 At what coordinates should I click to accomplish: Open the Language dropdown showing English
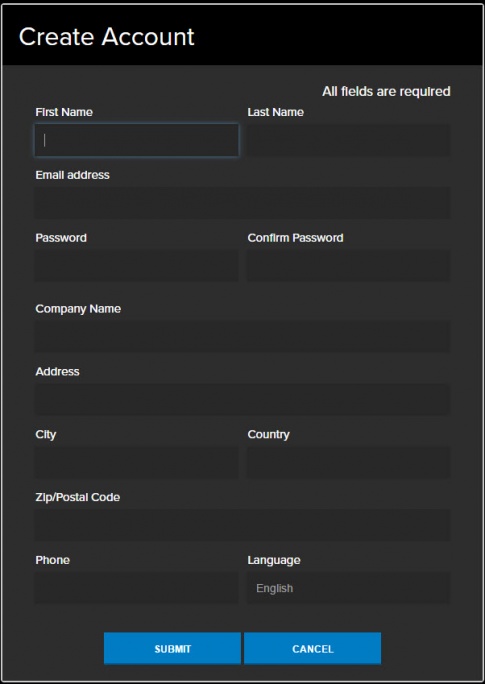point(348,588)
